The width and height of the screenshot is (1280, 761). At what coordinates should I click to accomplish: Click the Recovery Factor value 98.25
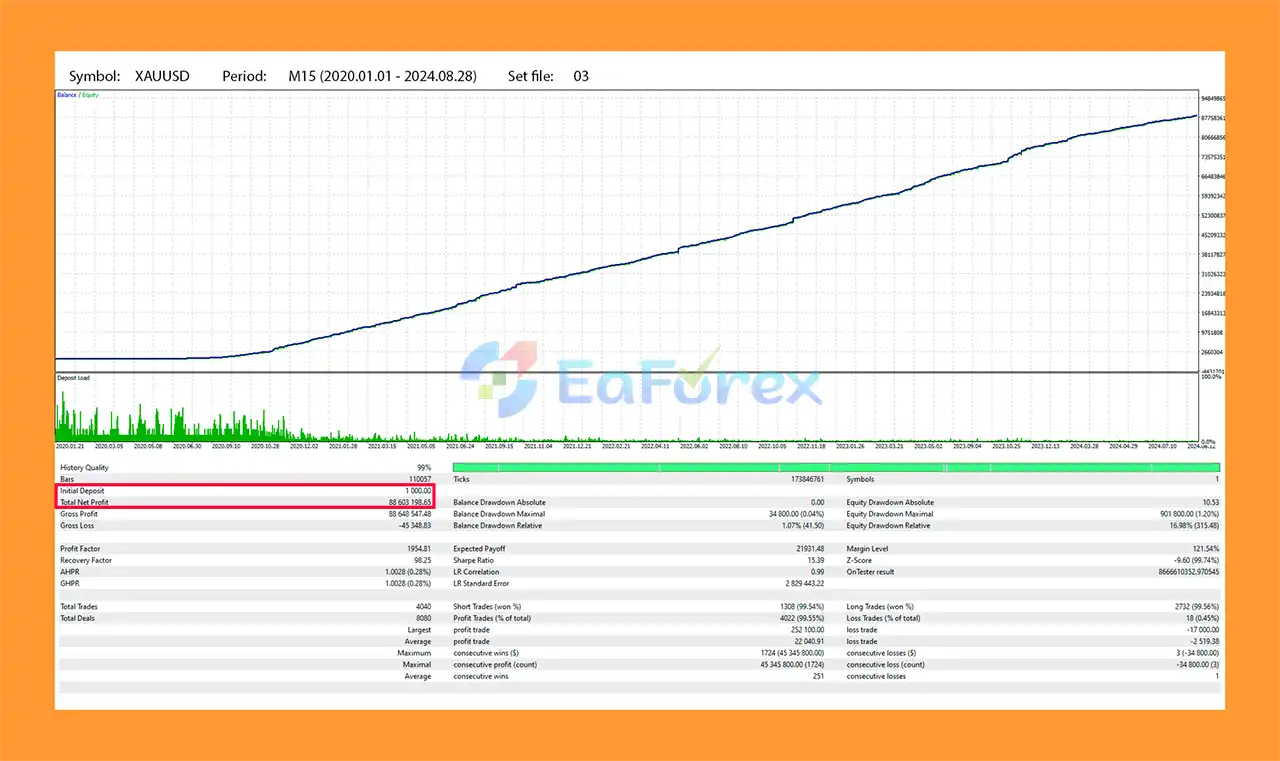(423, 560)
